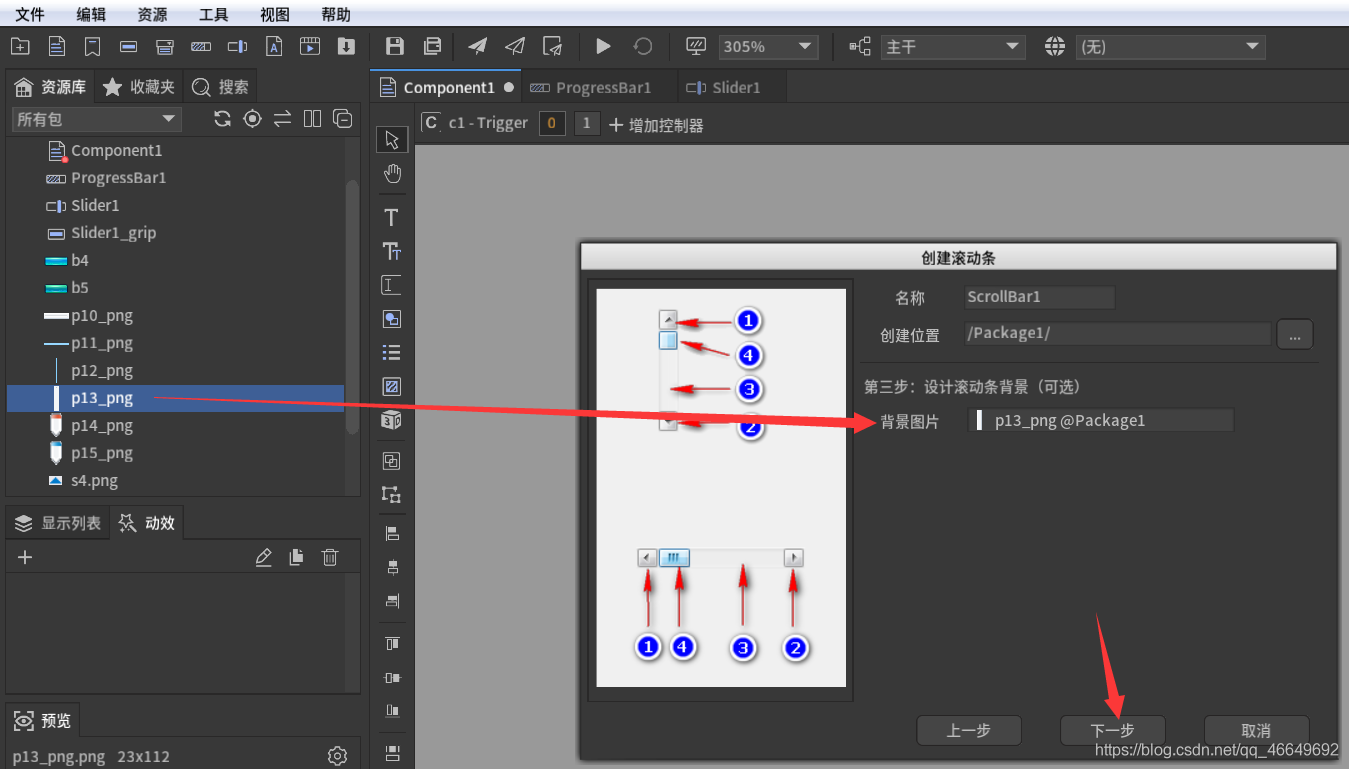This screenshot has width=1349, height=769.
Task: Click the import resources icon
Action: click(x=346, y=47)
